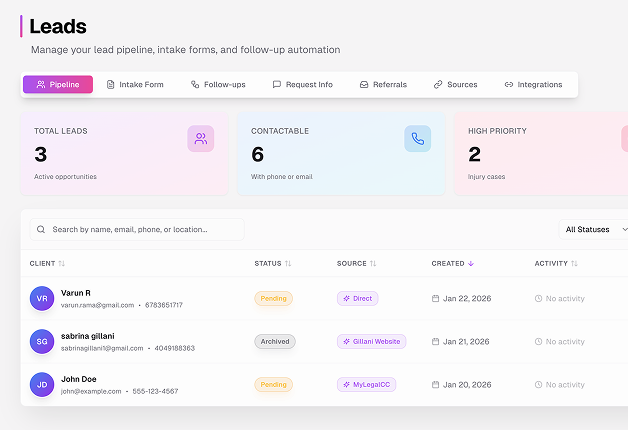The height and width of the screenshot is (430, 628).
Task: Sort by Source column arrows
Action: 373,263
